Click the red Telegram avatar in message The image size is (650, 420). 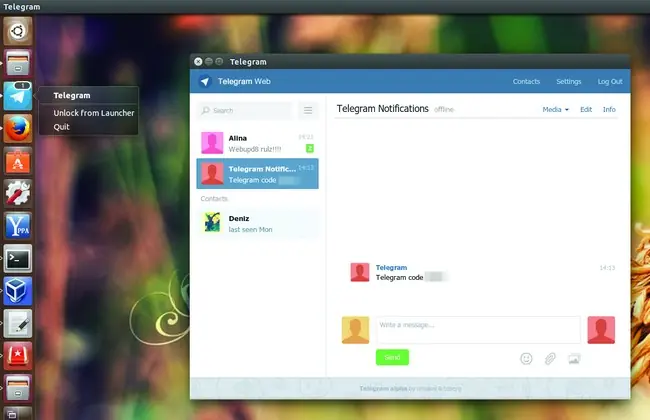click(360, 272)
